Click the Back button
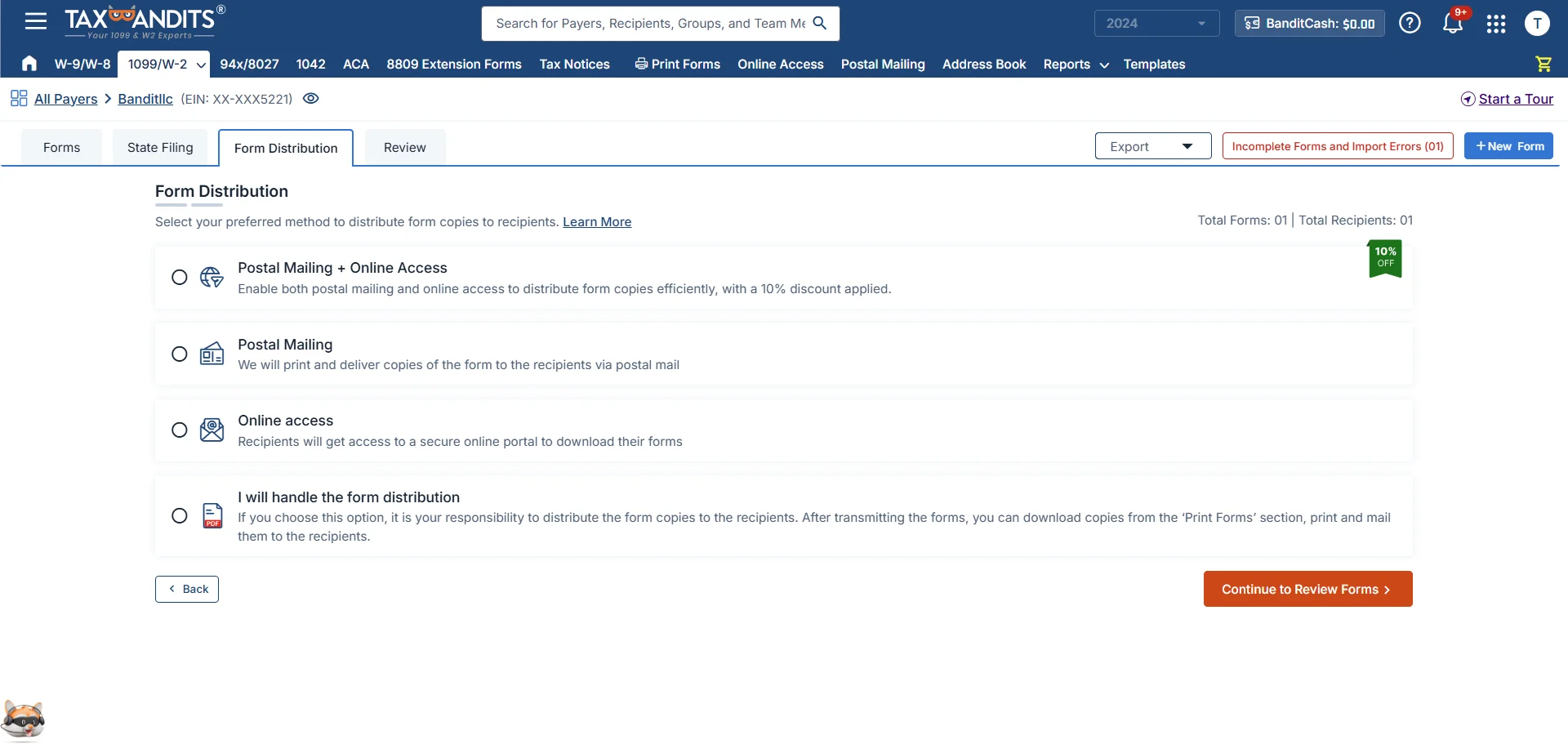This screenshot has width=1568, height=744. point(187,589)
